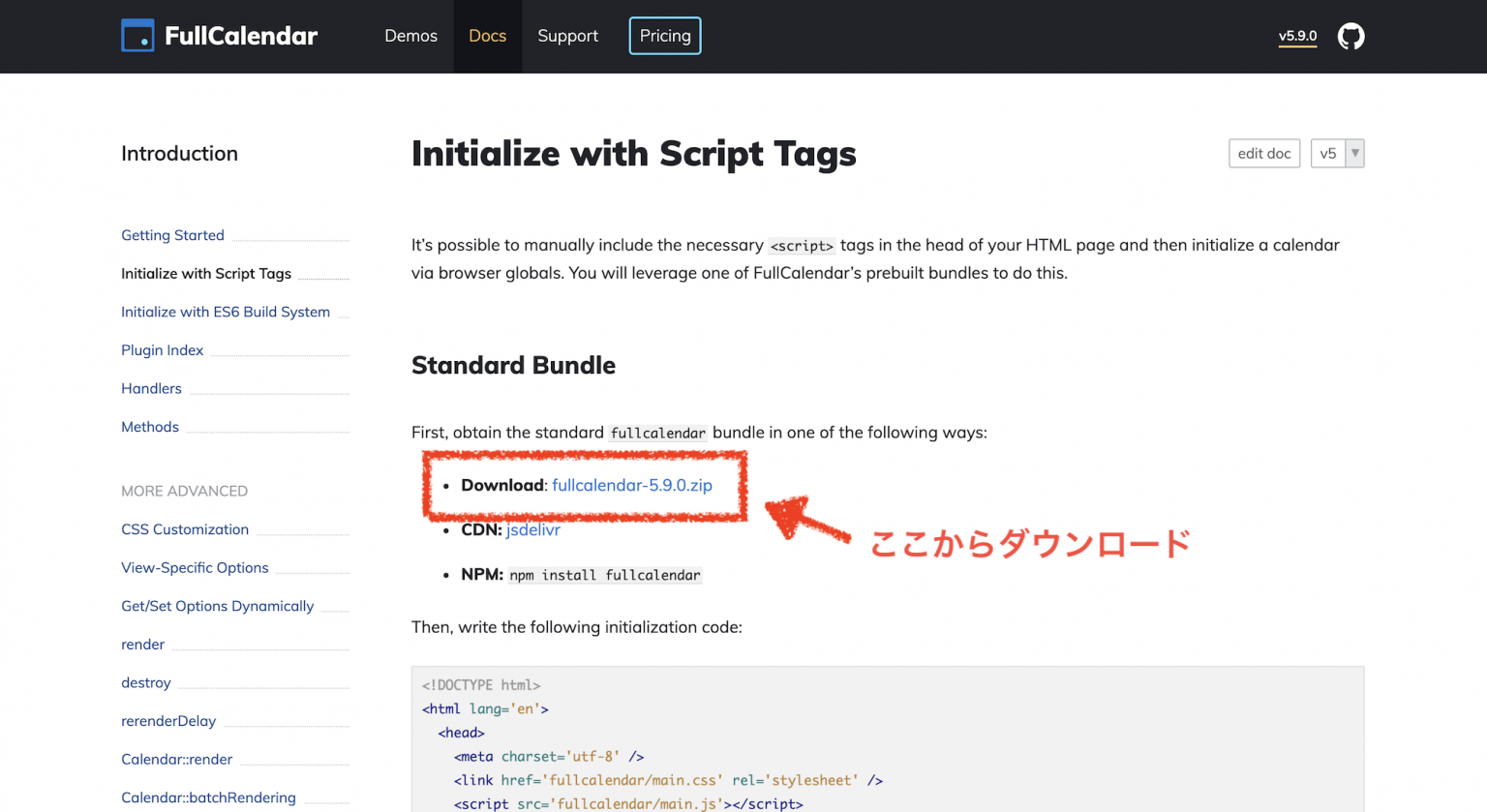Open the v5 version dropdown
1487x812 pixels.
click(x=1352, y=153)
